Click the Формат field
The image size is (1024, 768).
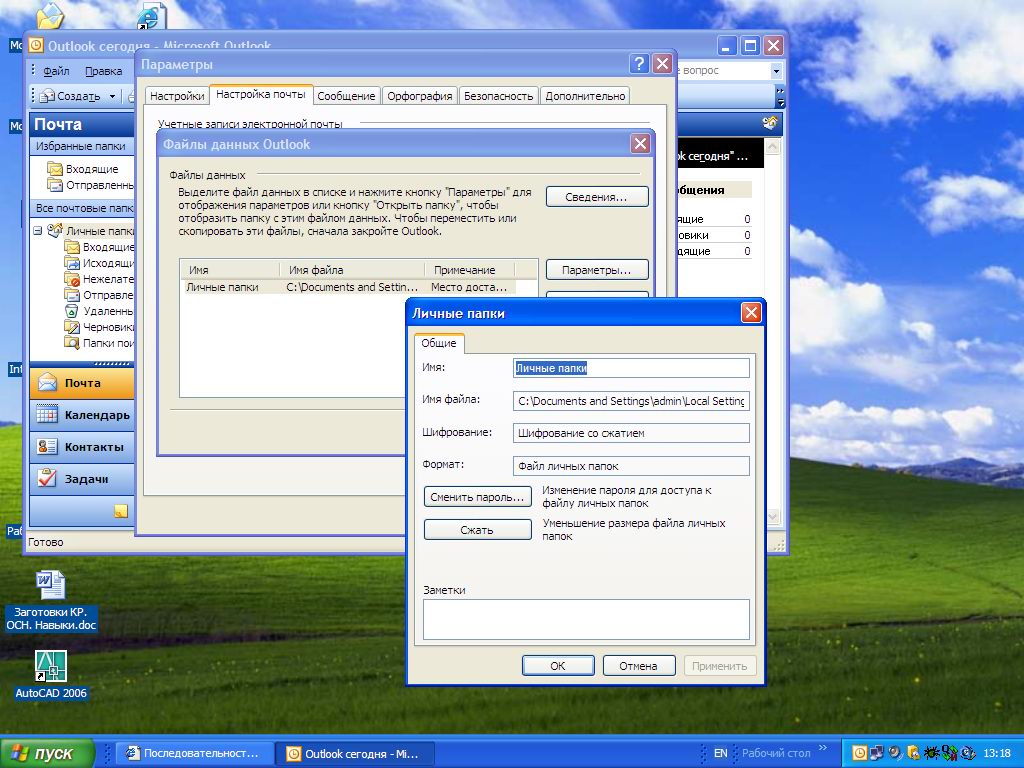coord(631,466)
